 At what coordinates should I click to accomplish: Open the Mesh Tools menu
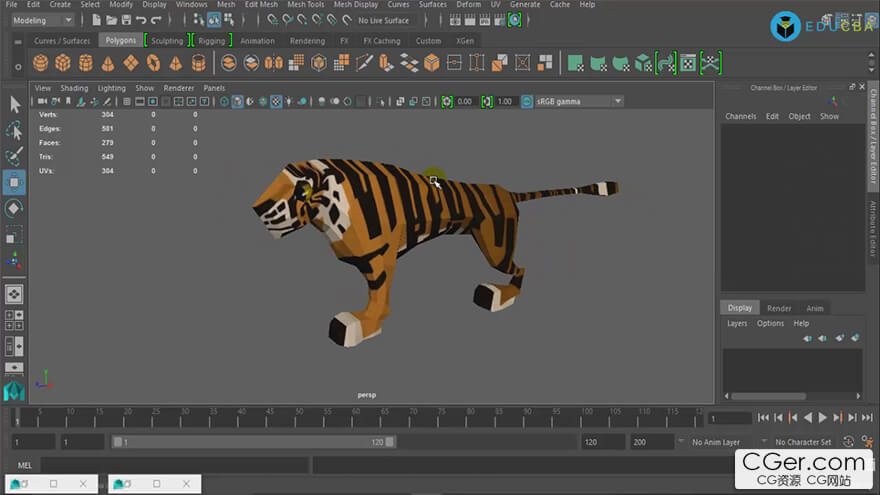(304, 5)
